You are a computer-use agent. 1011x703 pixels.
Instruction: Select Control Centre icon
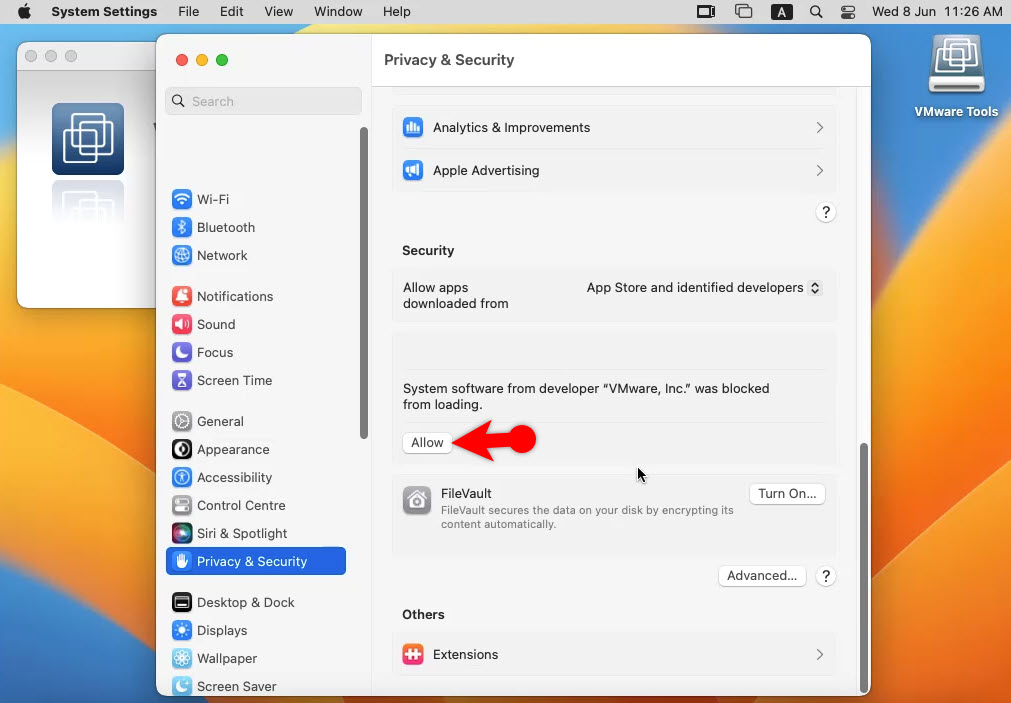click(x=182, y=506)
